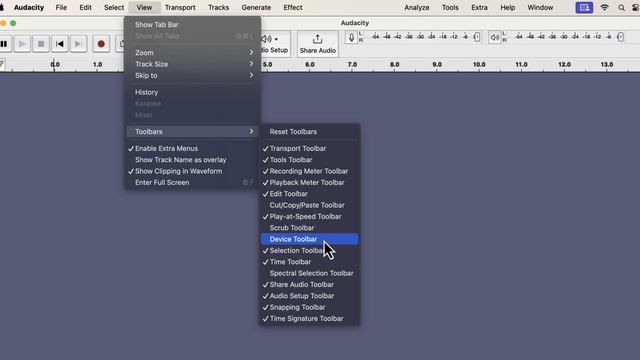Open the Tools menu

(x=450, y=7)
